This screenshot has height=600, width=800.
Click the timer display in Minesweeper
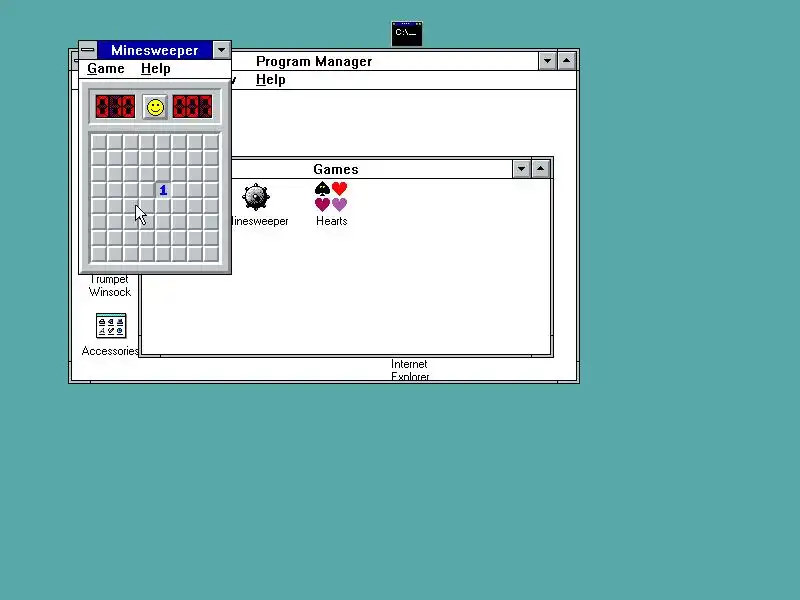pos(192,107)
